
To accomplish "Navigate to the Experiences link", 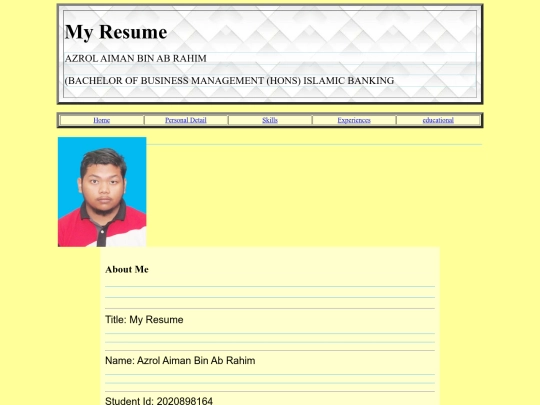I will [354, 120].
